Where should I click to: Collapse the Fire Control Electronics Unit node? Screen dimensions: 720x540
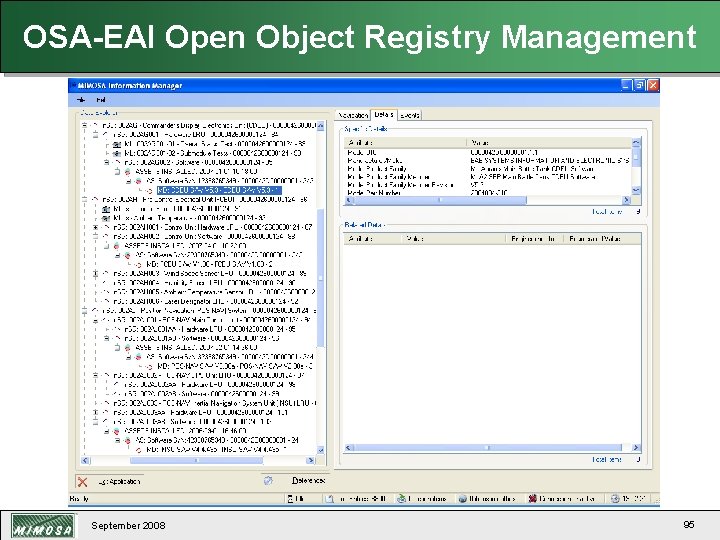[84, 200]
